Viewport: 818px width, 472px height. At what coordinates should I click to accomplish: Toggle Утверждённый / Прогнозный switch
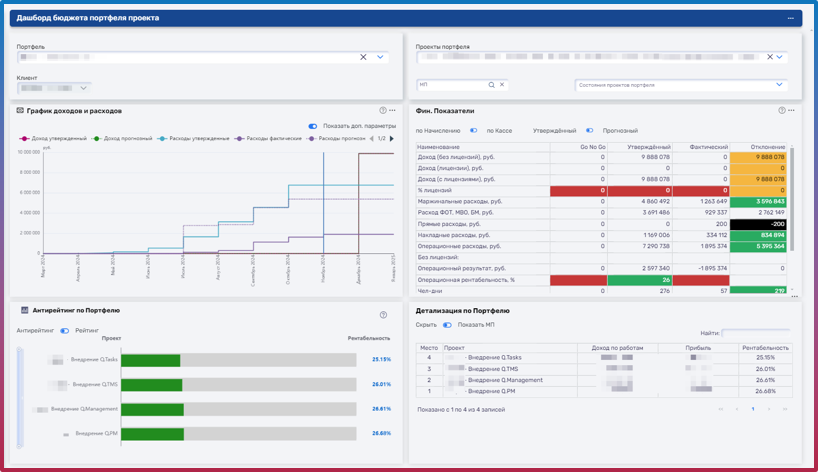click(x=590, y=130)
